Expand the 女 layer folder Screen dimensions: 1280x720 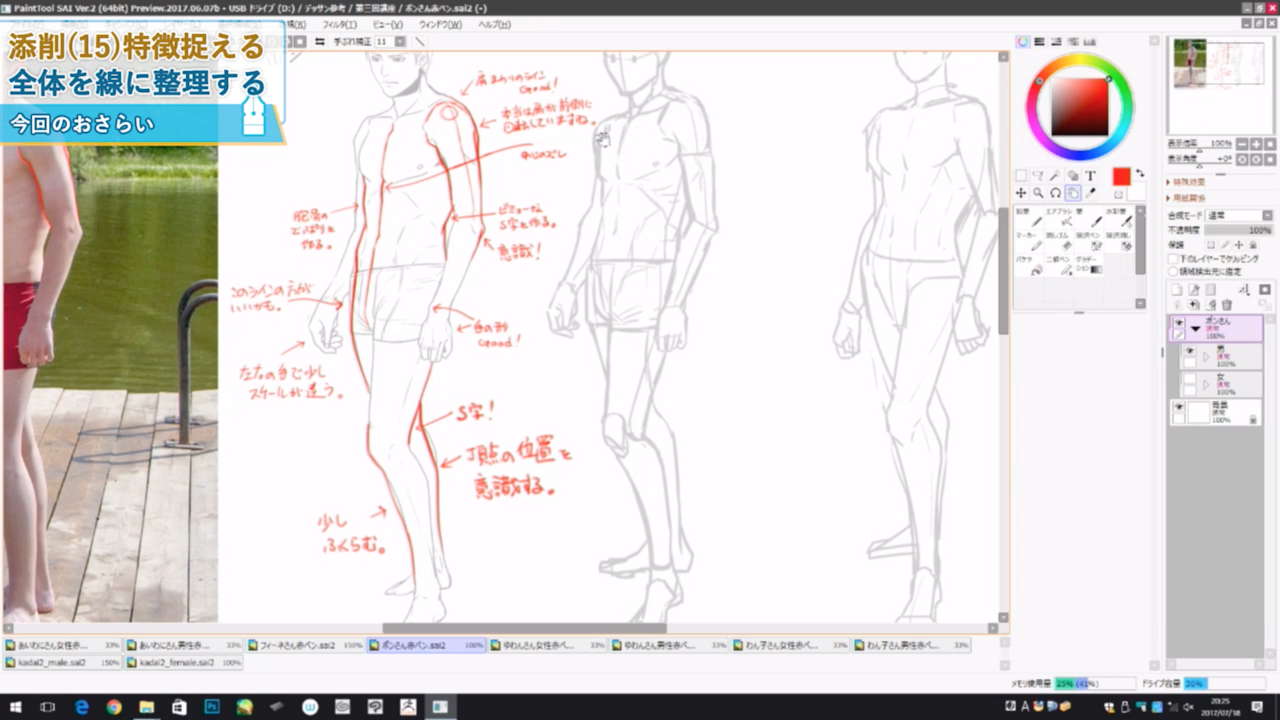pyautogui.click(x=1206, y=384)
